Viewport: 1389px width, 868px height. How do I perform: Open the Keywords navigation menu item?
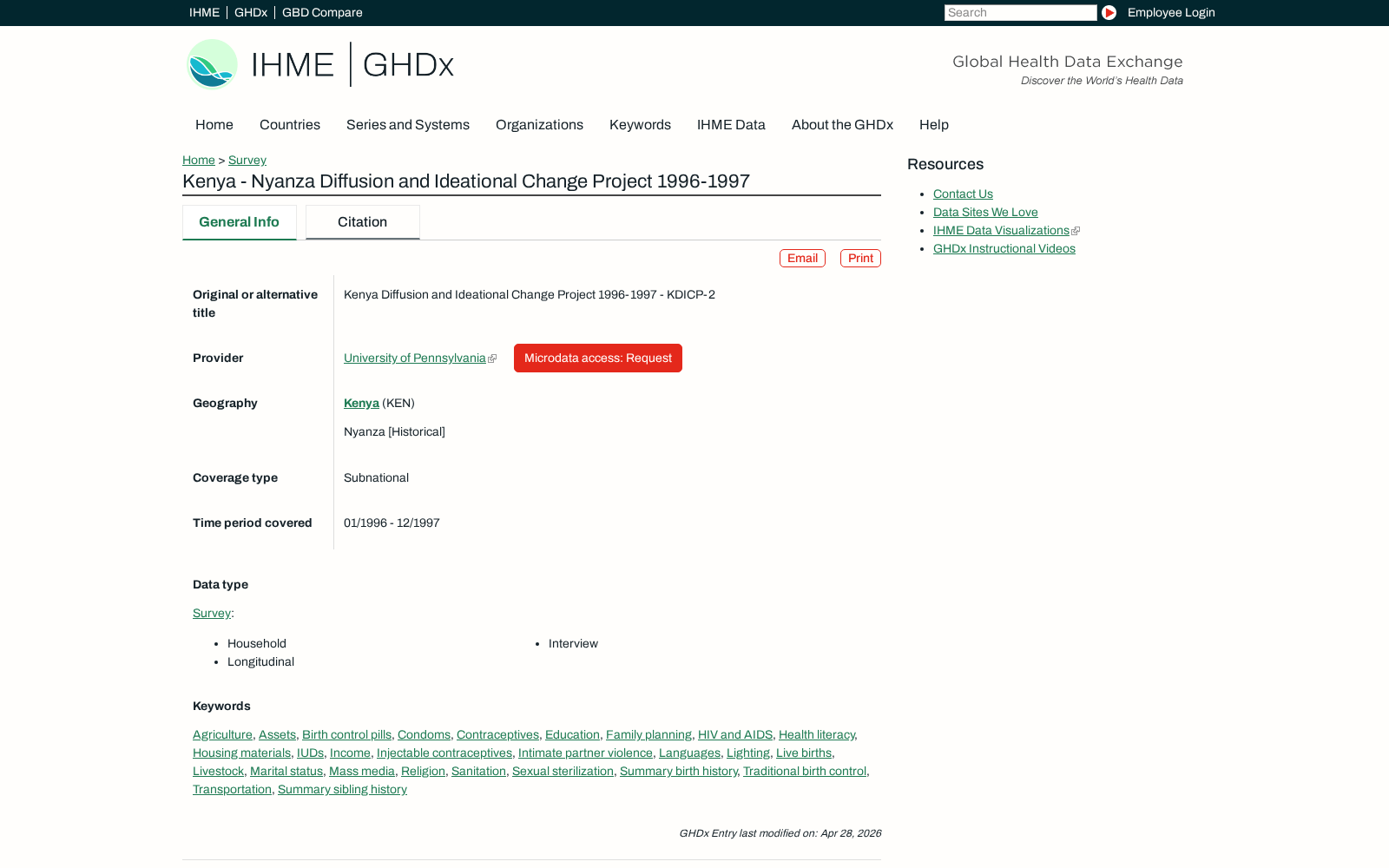pyautogui.click(x=640, y=125)
